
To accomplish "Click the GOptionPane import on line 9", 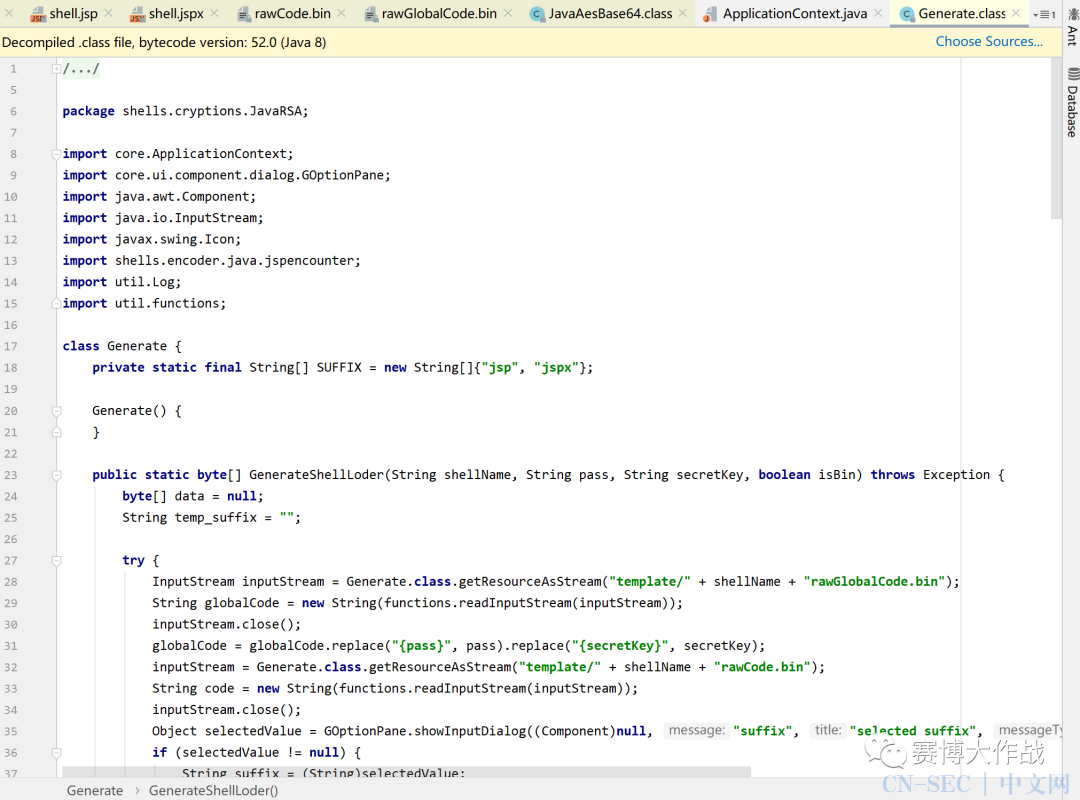I will tap(227, 175).
